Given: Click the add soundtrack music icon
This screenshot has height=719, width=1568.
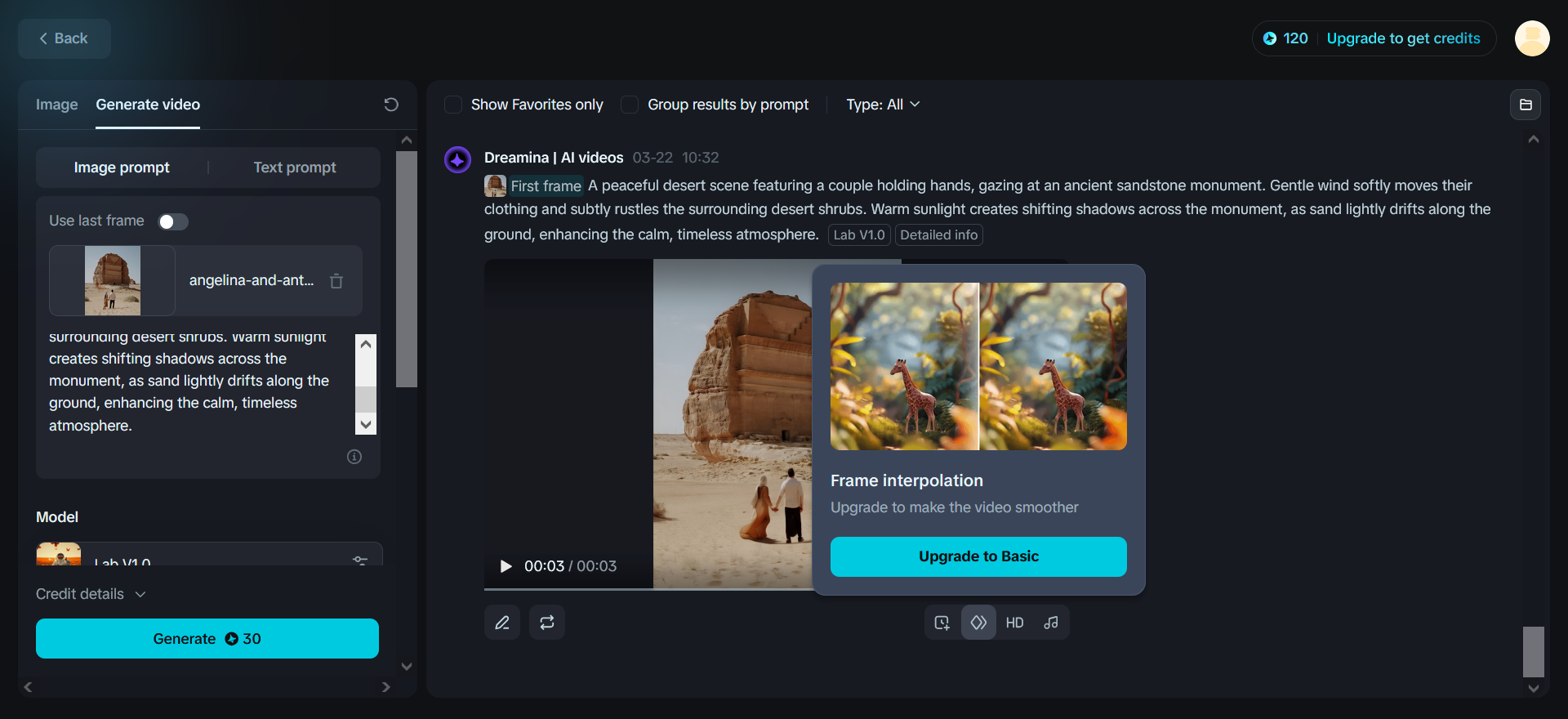Looking at the screenshot, I should coord(1051,623).
